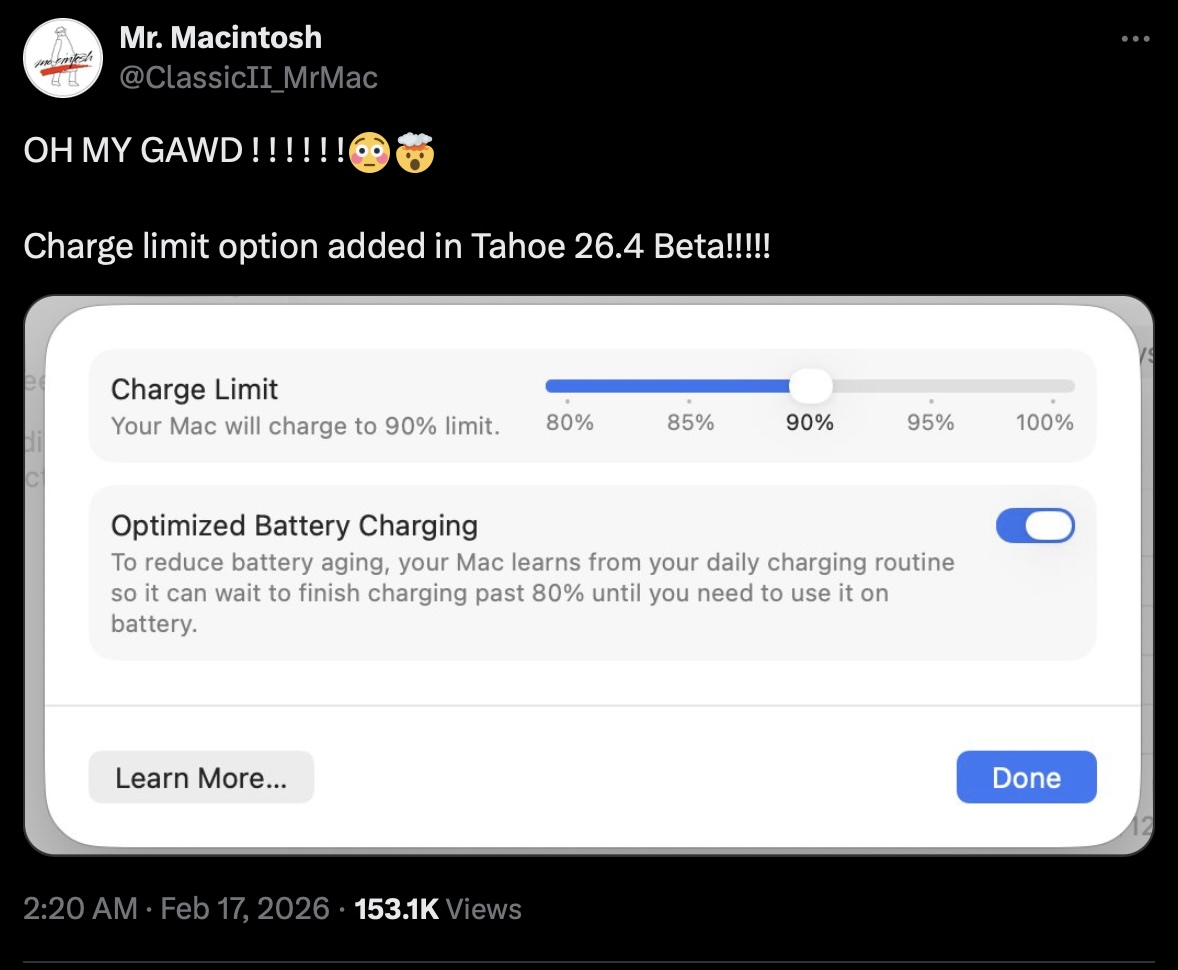This screenshot has height=970, width=1178.
Task: Click the flushed face emoji
Action: click(x=369, y=153)
